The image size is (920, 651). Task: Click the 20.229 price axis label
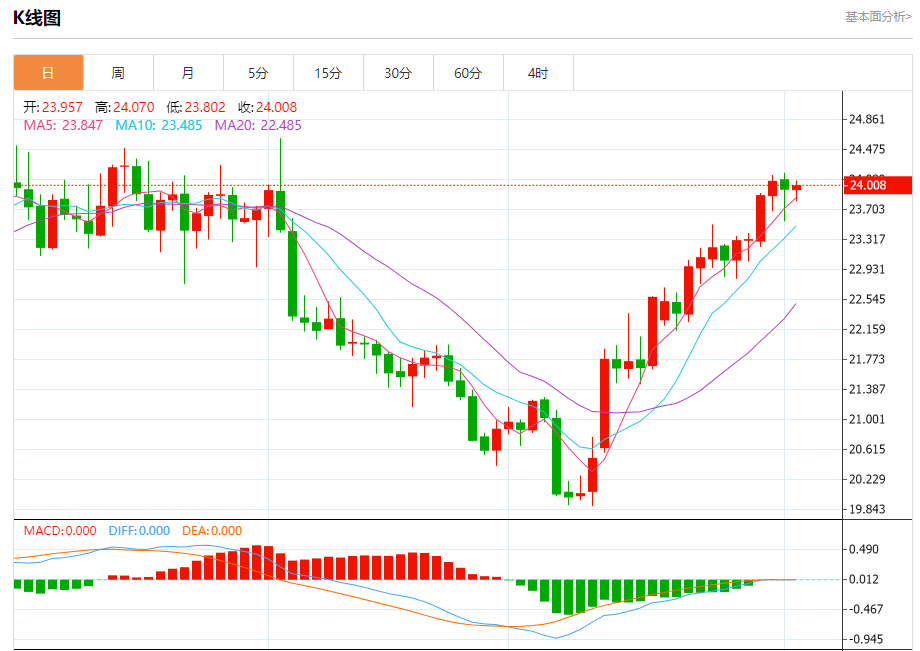click(867, 479)
